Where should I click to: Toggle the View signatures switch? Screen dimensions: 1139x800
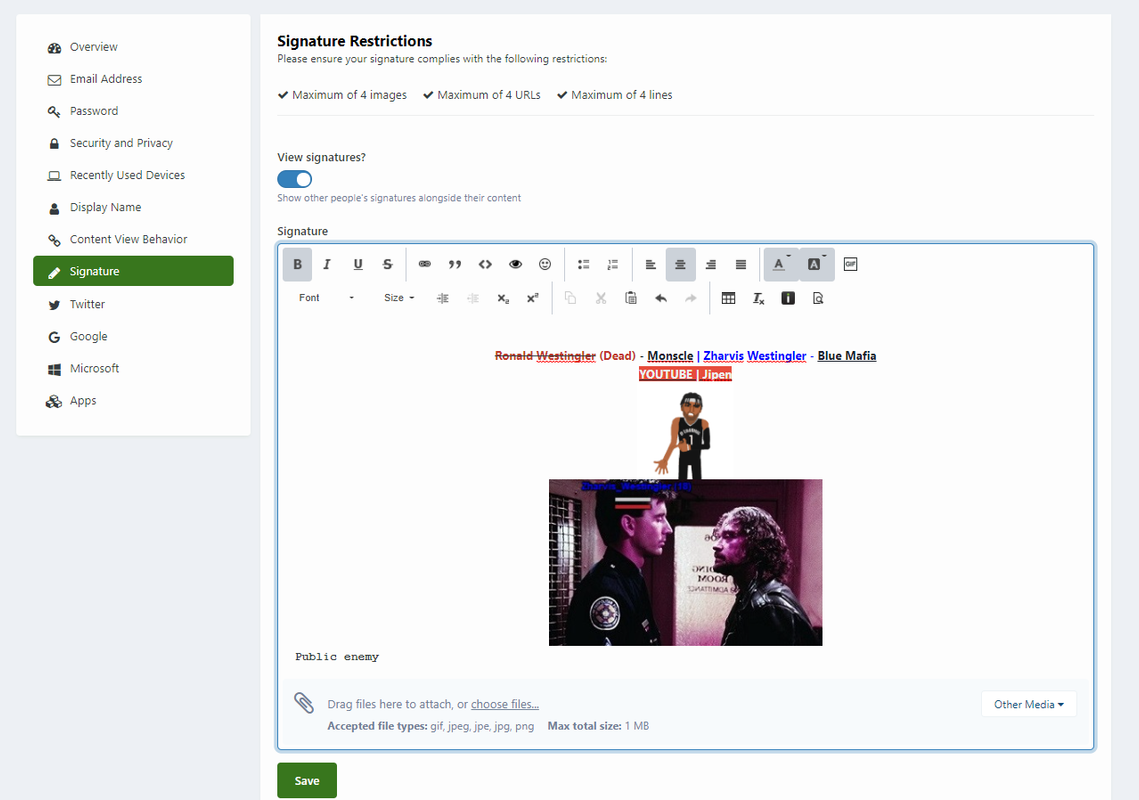(294, 179)
